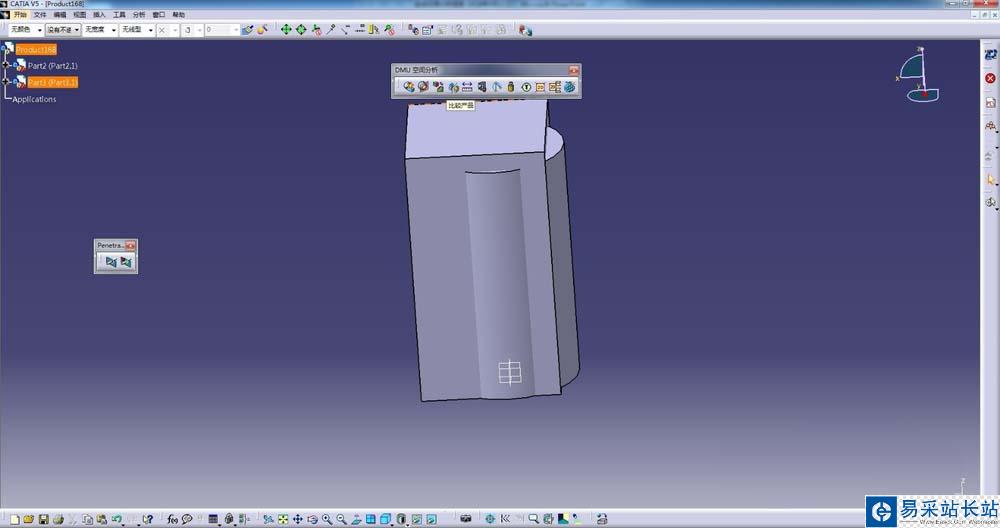This screenshot has width=1000, height=528.
Task: Select Part1 (Part1.1) in the tree
Action: point(52,82)
